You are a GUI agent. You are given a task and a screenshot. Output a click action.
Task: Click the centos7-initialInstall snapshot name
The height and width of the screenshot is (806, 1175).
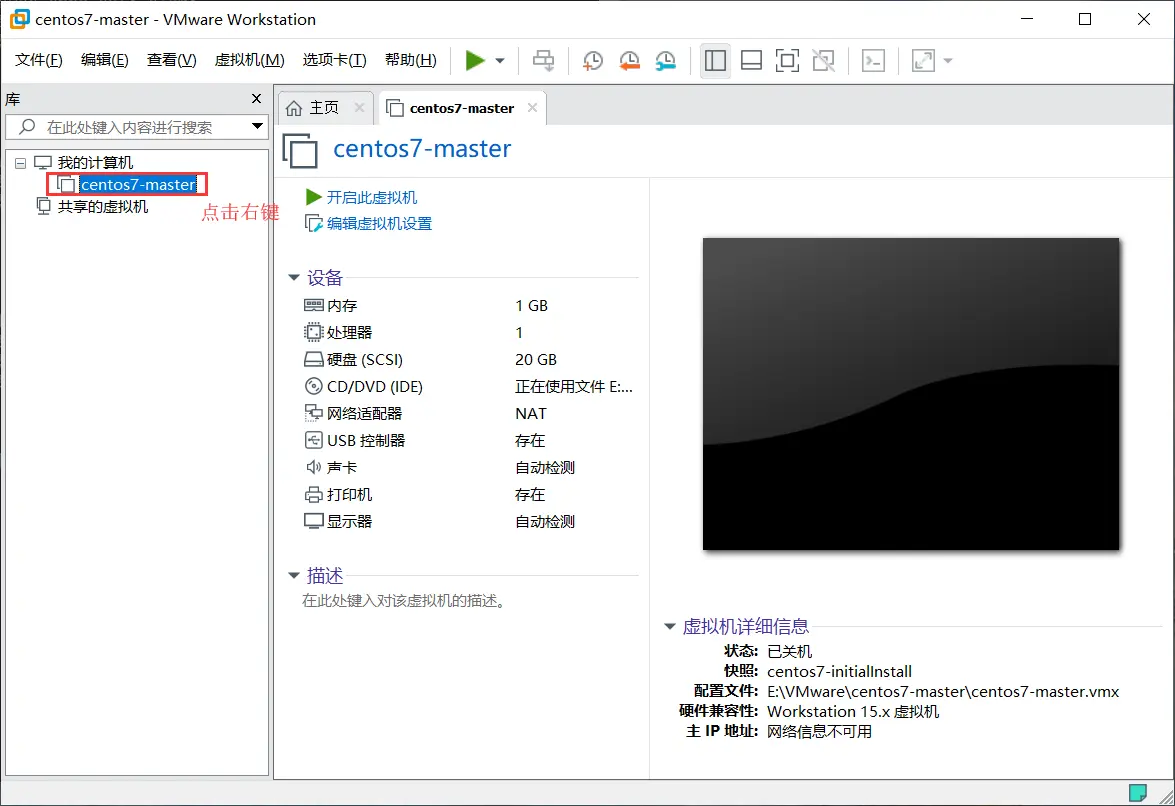click(x=839, y=671)
